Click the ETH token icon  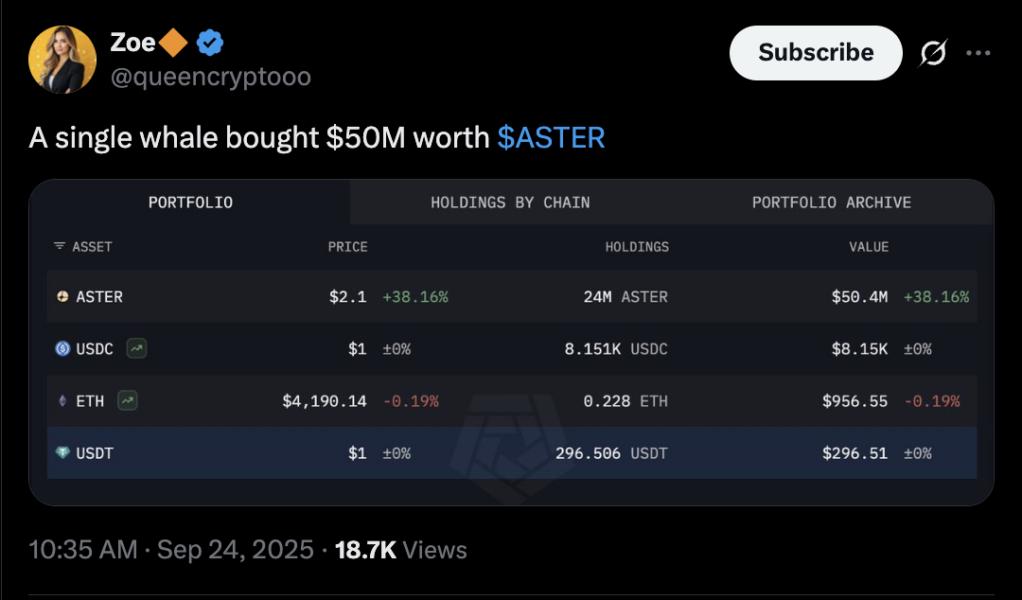62,400
